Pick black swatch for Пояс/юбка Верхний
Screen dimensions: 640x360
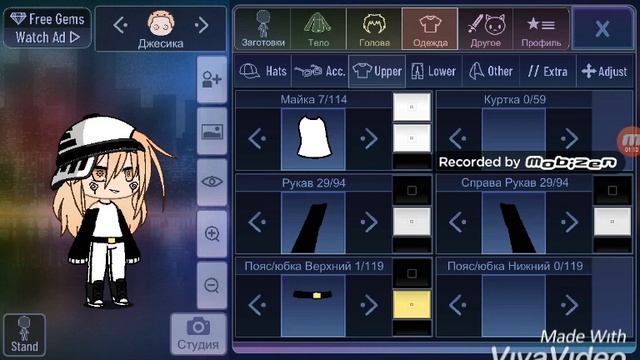click(x=412, y=273)
